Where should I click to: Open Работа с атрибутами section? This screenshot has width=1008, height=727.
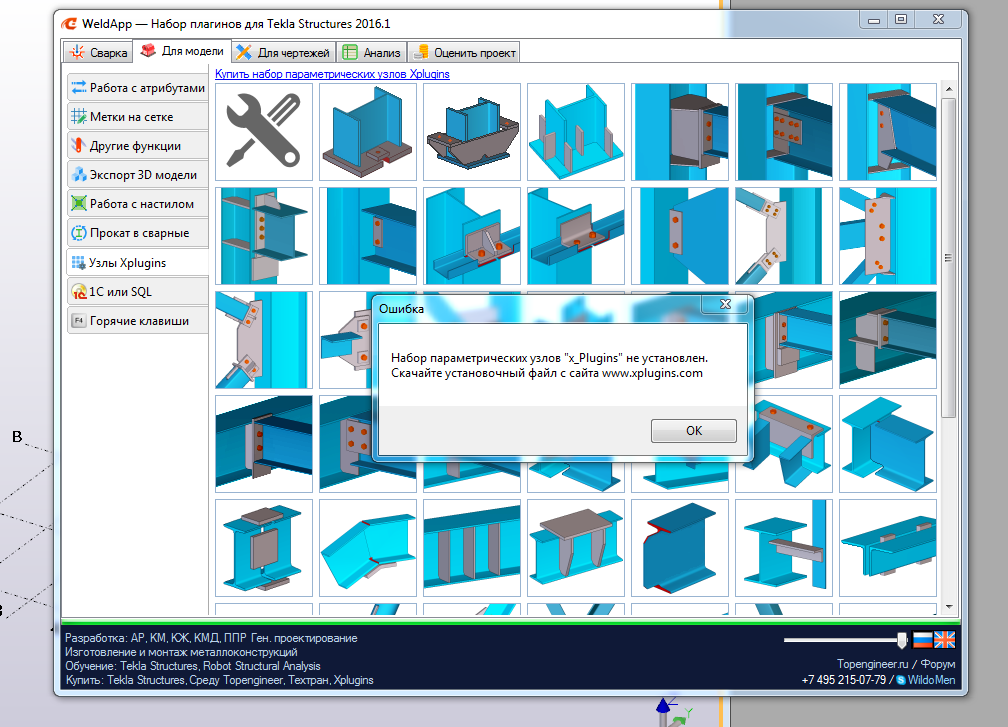pos(138,87)
